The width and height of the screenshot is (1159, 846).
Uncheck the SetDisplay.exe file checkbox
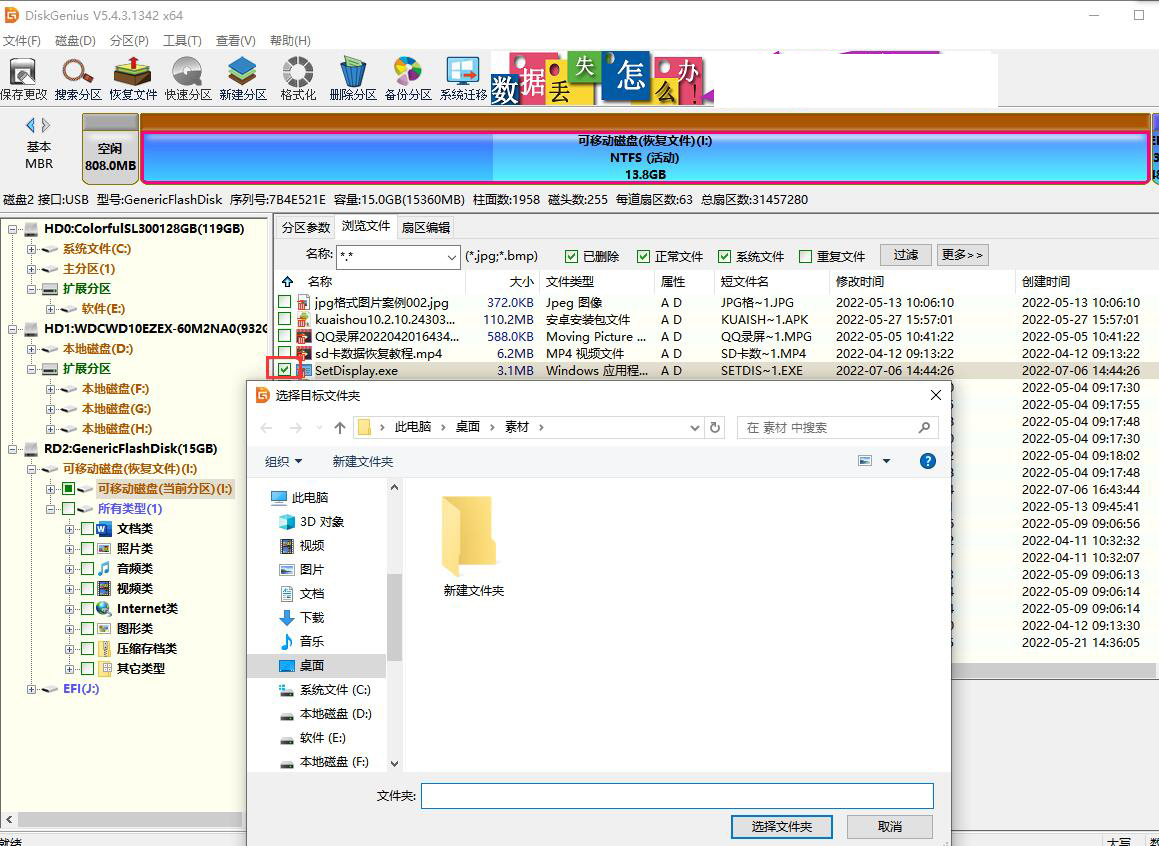[x=285, y=370]
